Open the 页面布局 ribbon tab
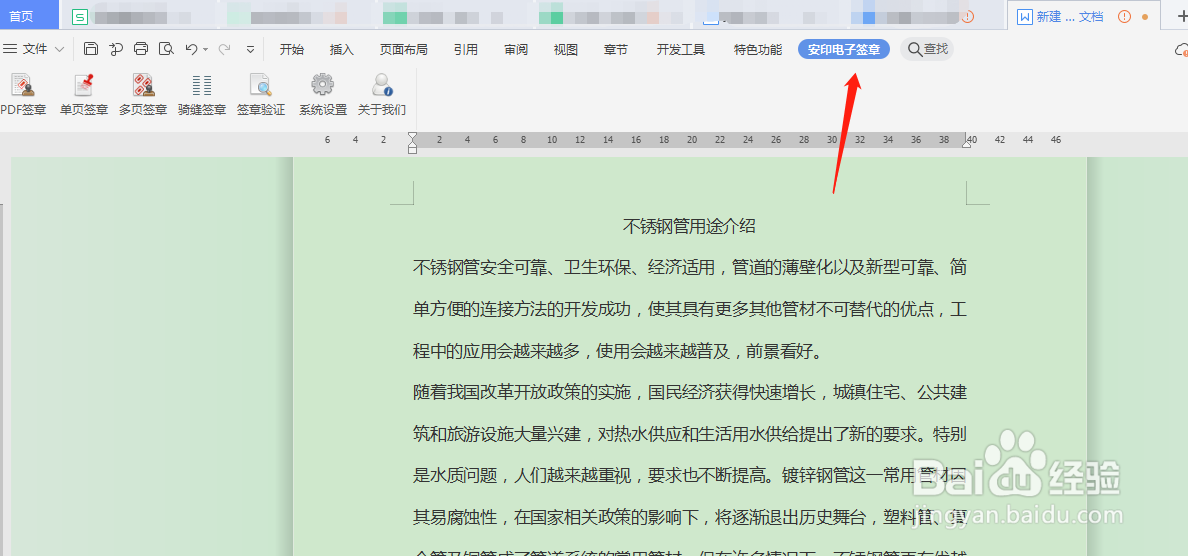This screenshot has width=1188, height=556. point(404,49)
